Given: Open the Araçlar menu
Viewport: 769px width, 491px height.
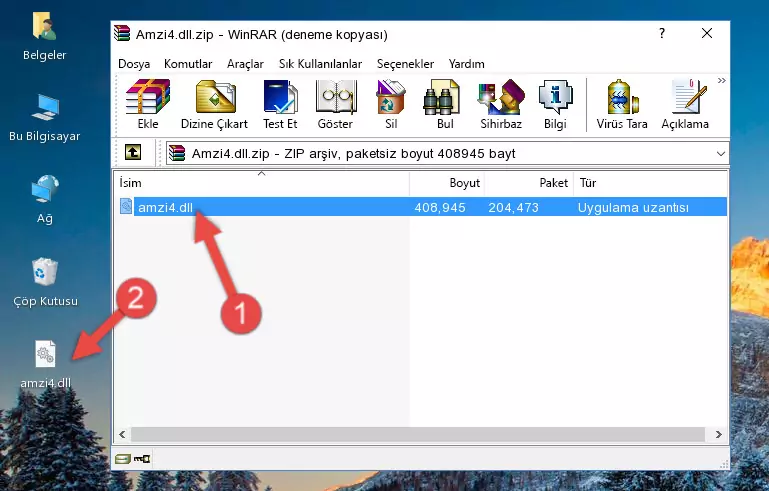Looking at the screenshot, I should click(x=245, y=64).
